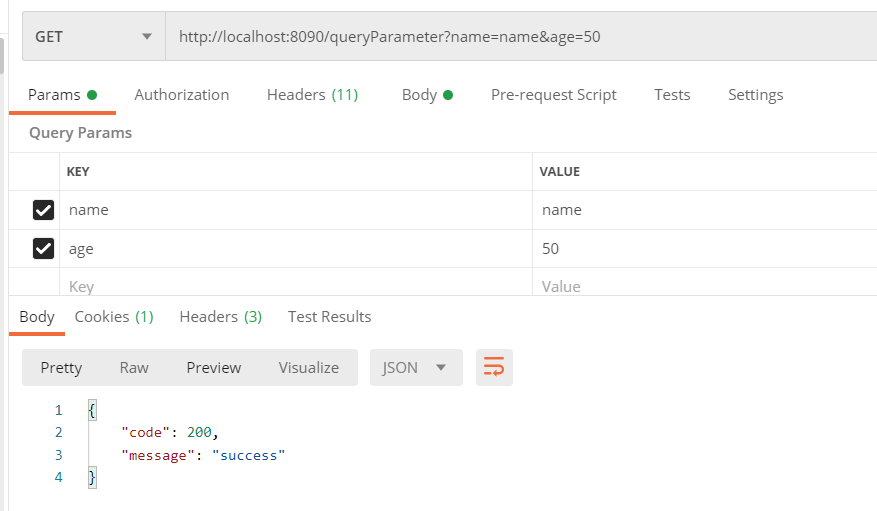The width and height of the screenshot is (877, 511).
Task: Open the Pre-request Script tab
Action: (553, 95)
